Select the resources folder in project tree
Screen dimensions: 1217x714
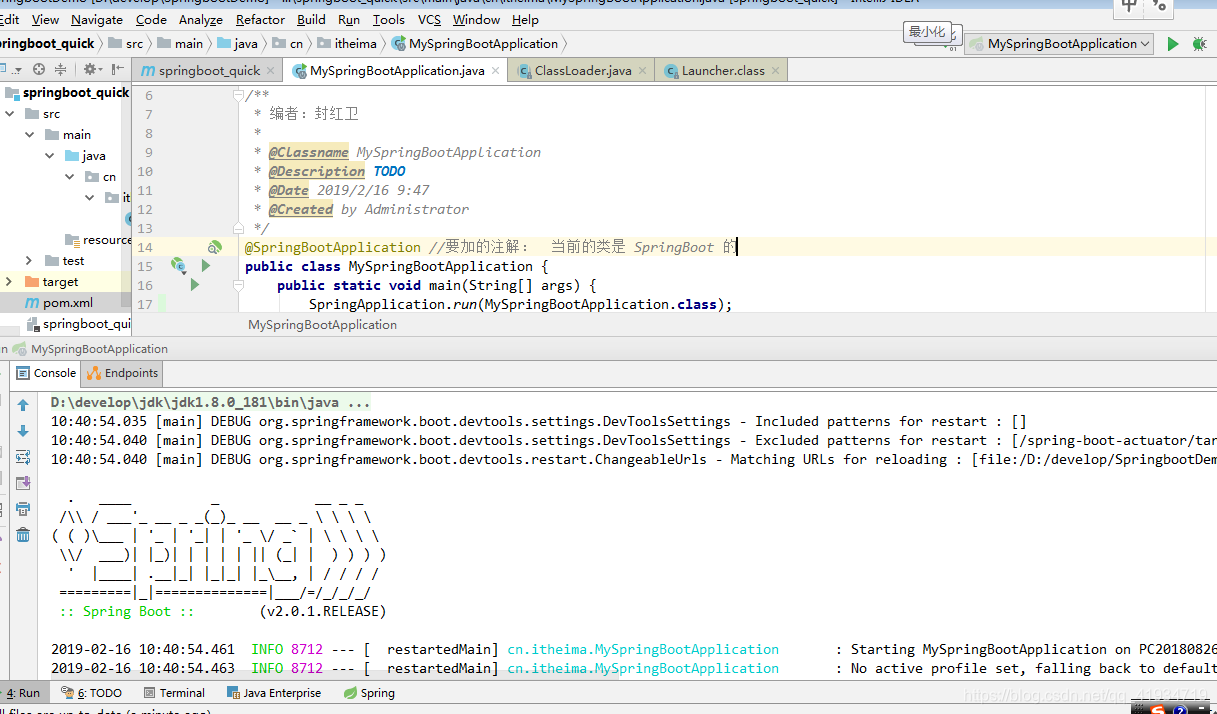(97, 239)
